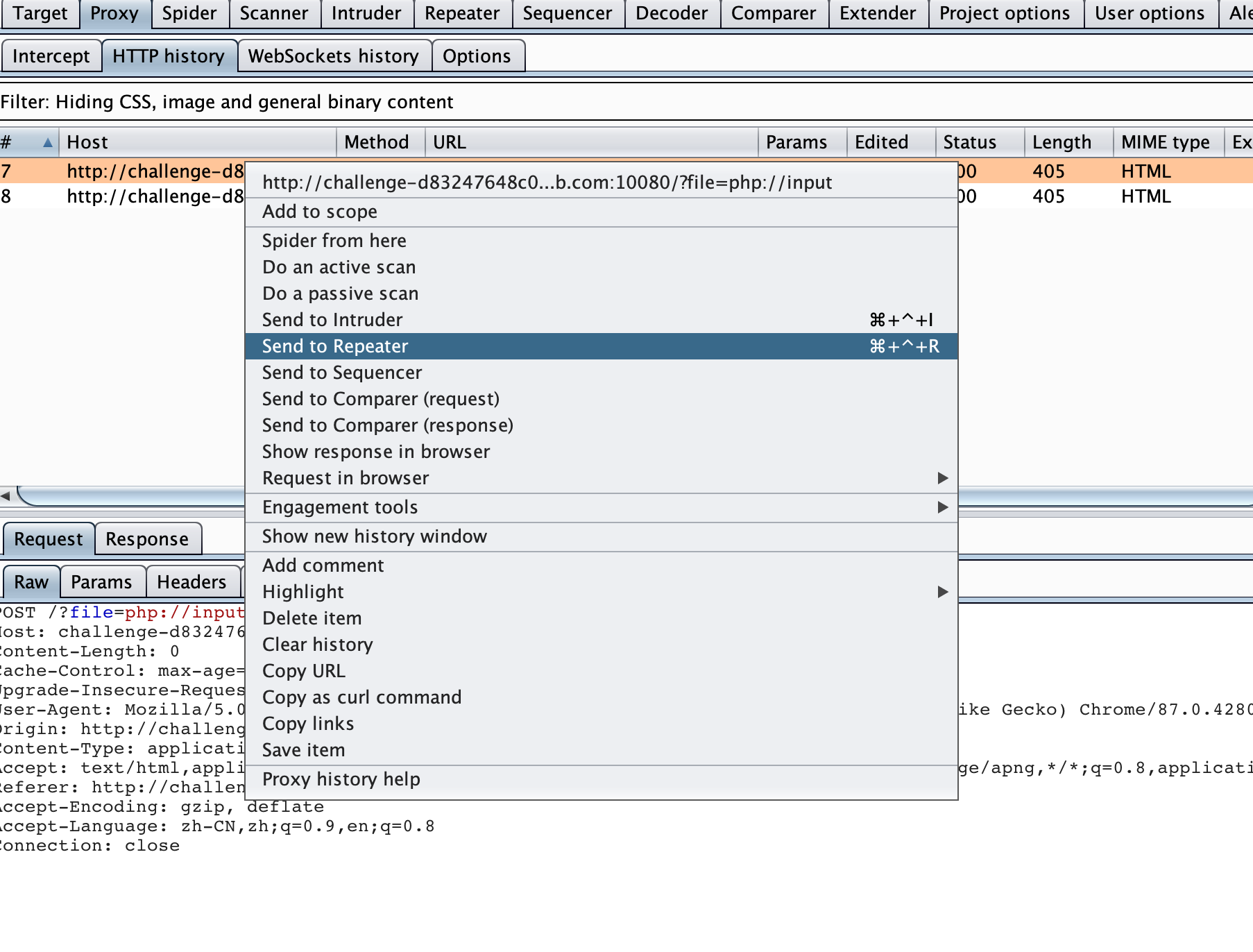Select the Proxy tab

pos(114,13)
